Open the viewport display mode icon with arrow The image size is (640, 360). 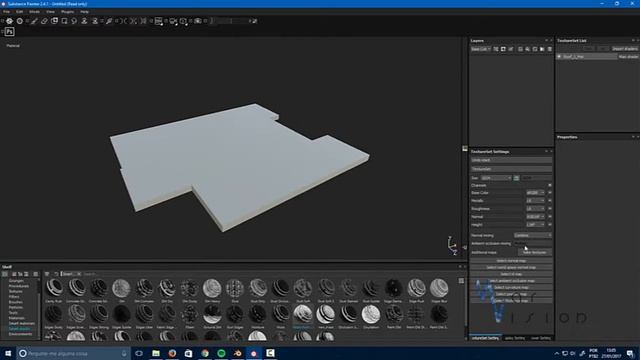pos(159,21)
